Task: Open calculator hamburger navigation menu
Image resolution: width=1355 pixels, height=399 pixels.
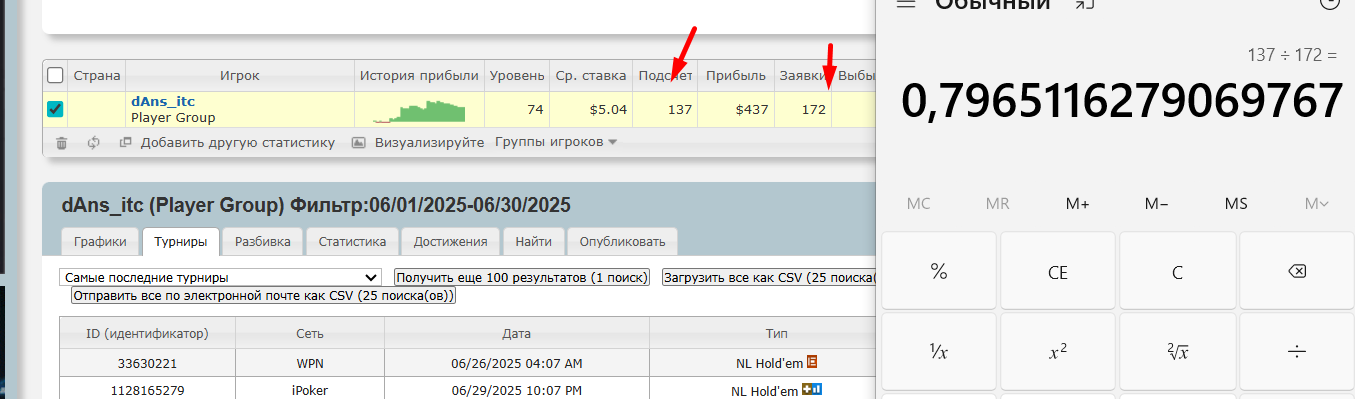Action: pyautogui.click(x=906, y=4)
